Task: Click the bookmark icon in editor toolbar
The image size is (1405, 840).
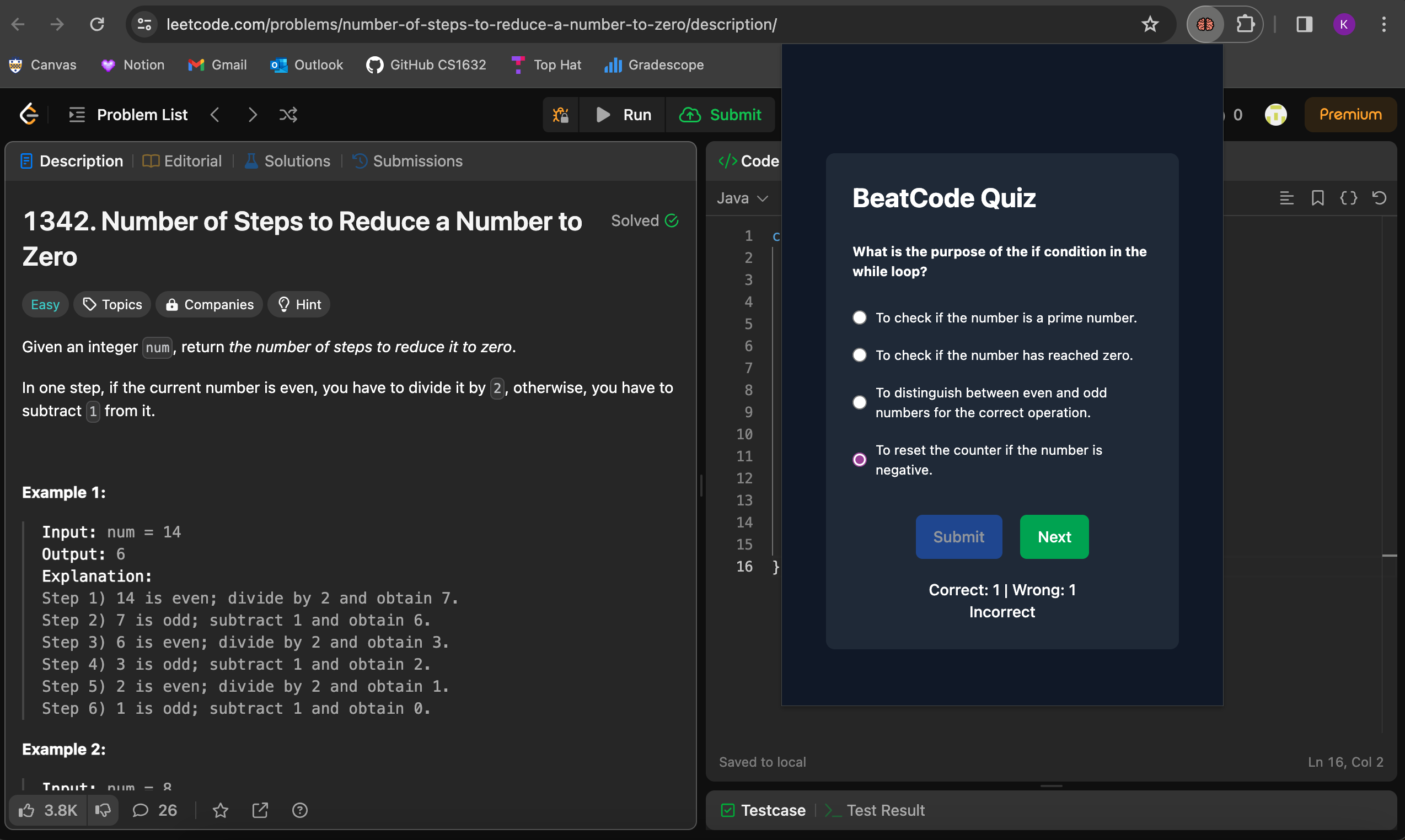Action: click(x=1317, y=198)
